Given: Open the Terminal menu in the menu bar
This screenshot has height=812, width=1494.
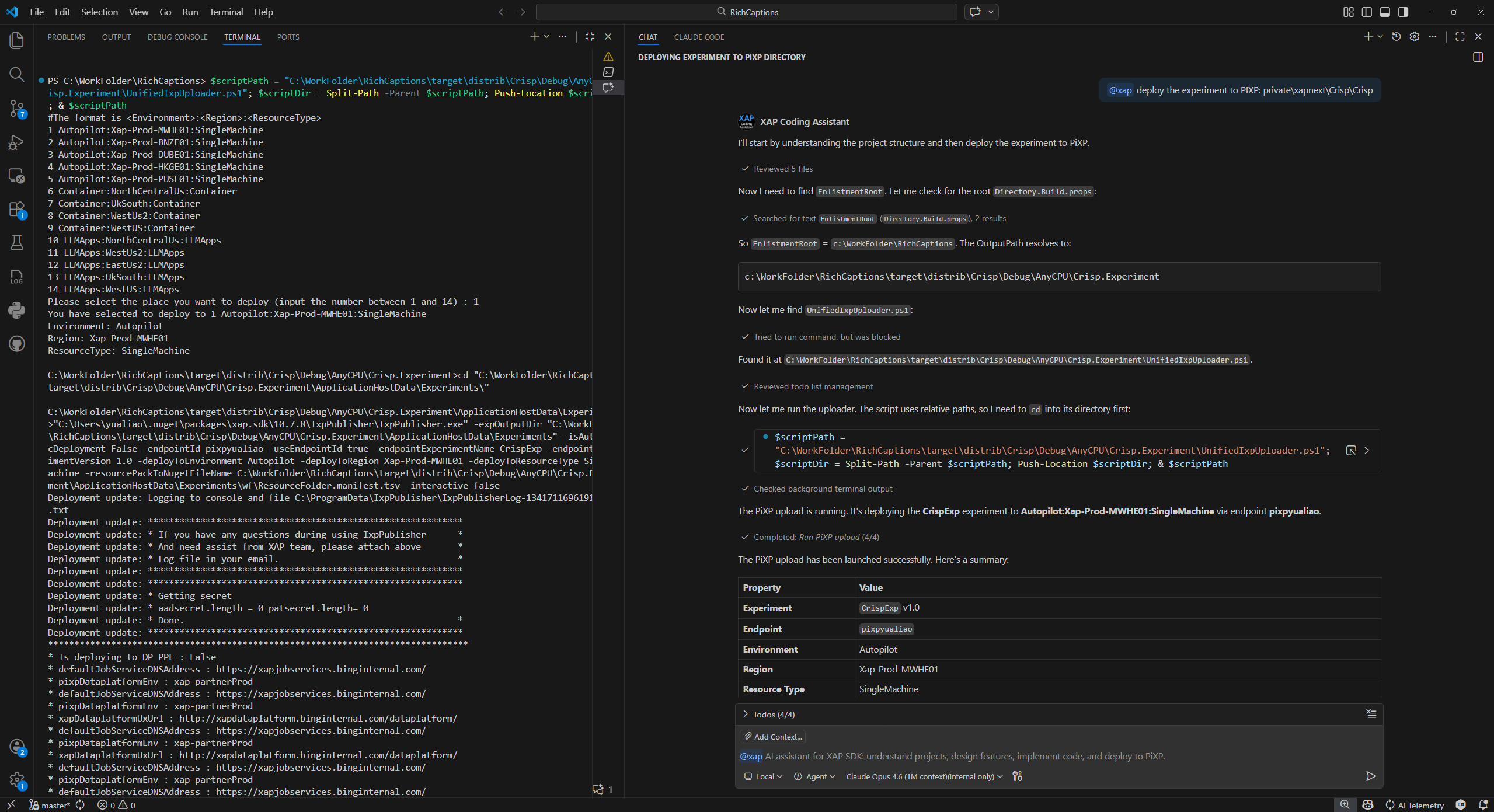Looking at the screenshot, I should (225, 12).
